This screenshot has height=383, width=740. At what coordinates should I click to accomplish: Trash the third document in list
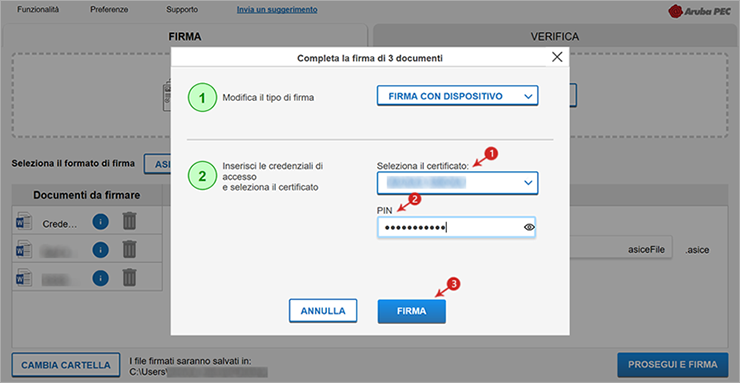129,277
